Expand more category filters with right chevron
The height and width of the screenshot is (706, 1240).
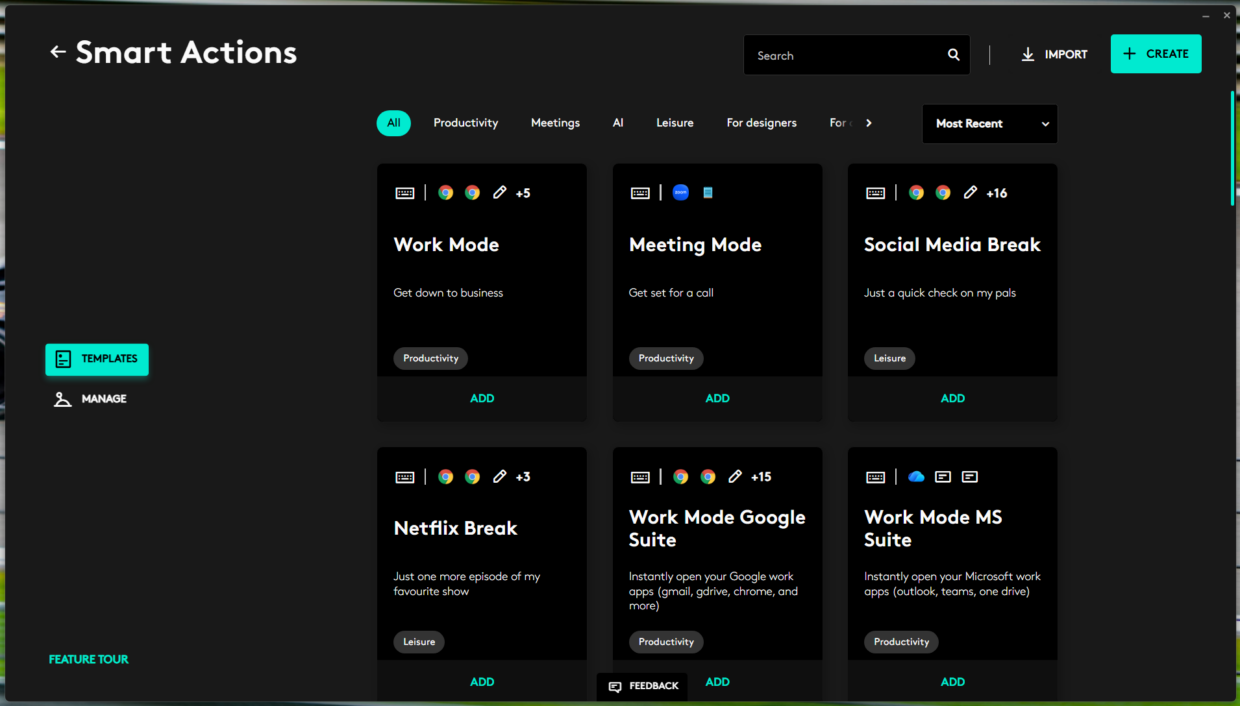click(x=869, y=123)
